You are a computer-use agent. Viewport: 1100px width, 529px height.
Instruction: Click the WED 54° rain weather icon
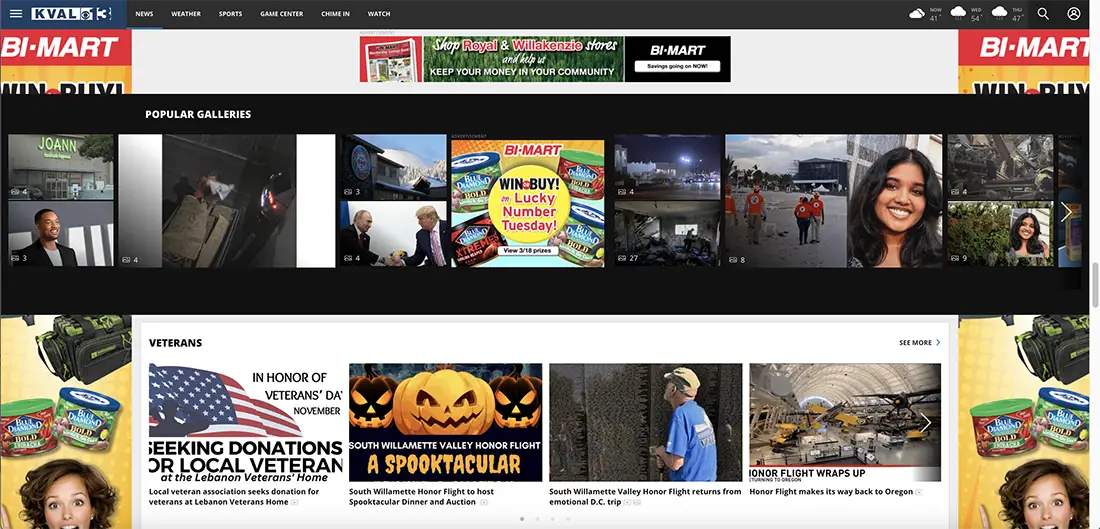[x=958, y=13]
